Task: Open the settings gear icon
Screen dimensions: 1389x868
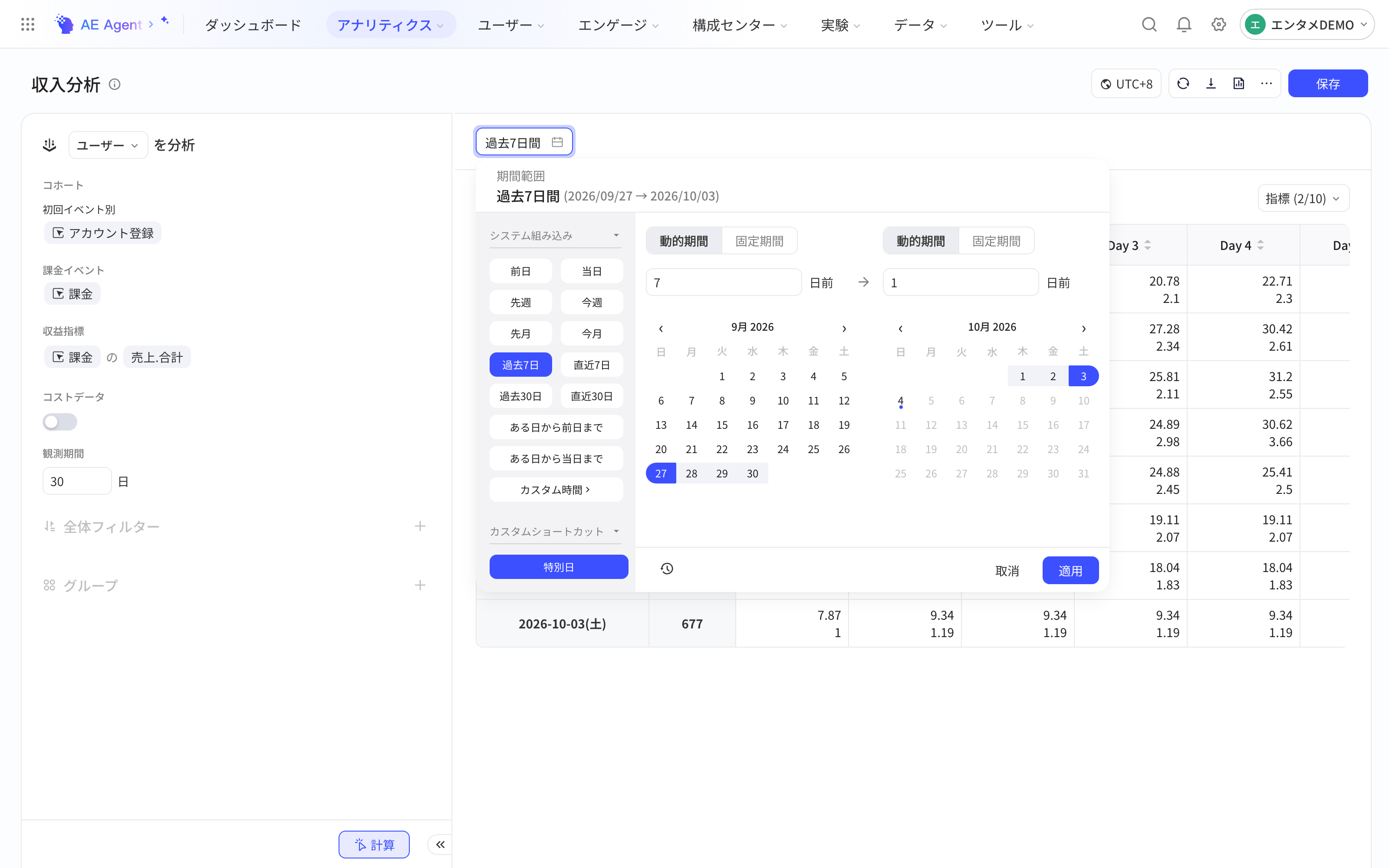Action: click(1218, 25)
